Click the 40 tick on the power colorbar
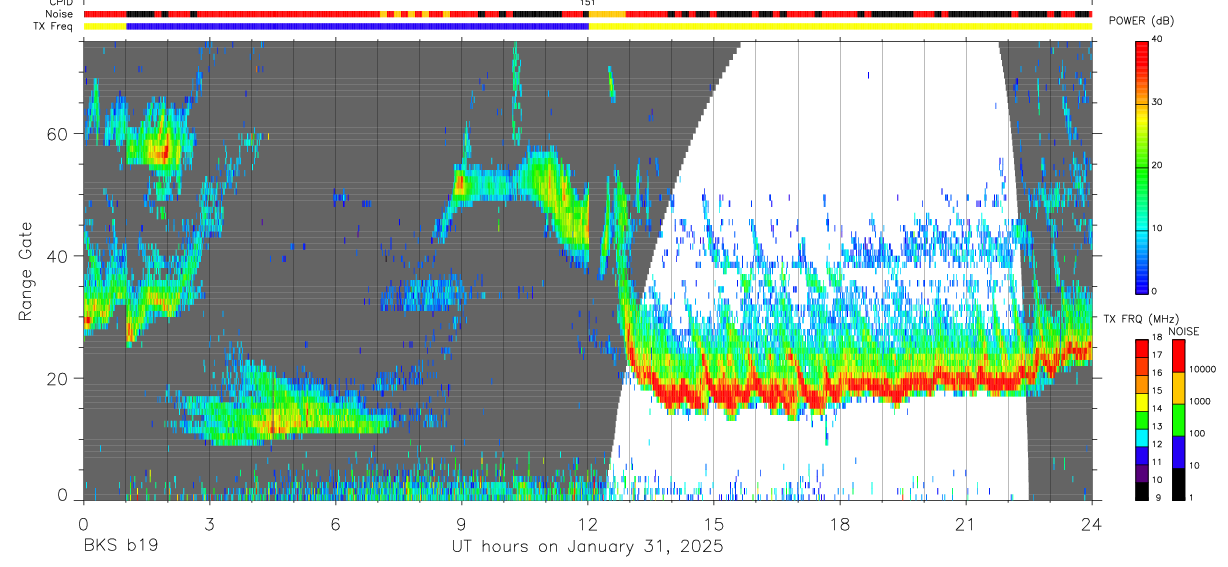The height and width of the screenshot is (567, 1228). coord(1156,39)
